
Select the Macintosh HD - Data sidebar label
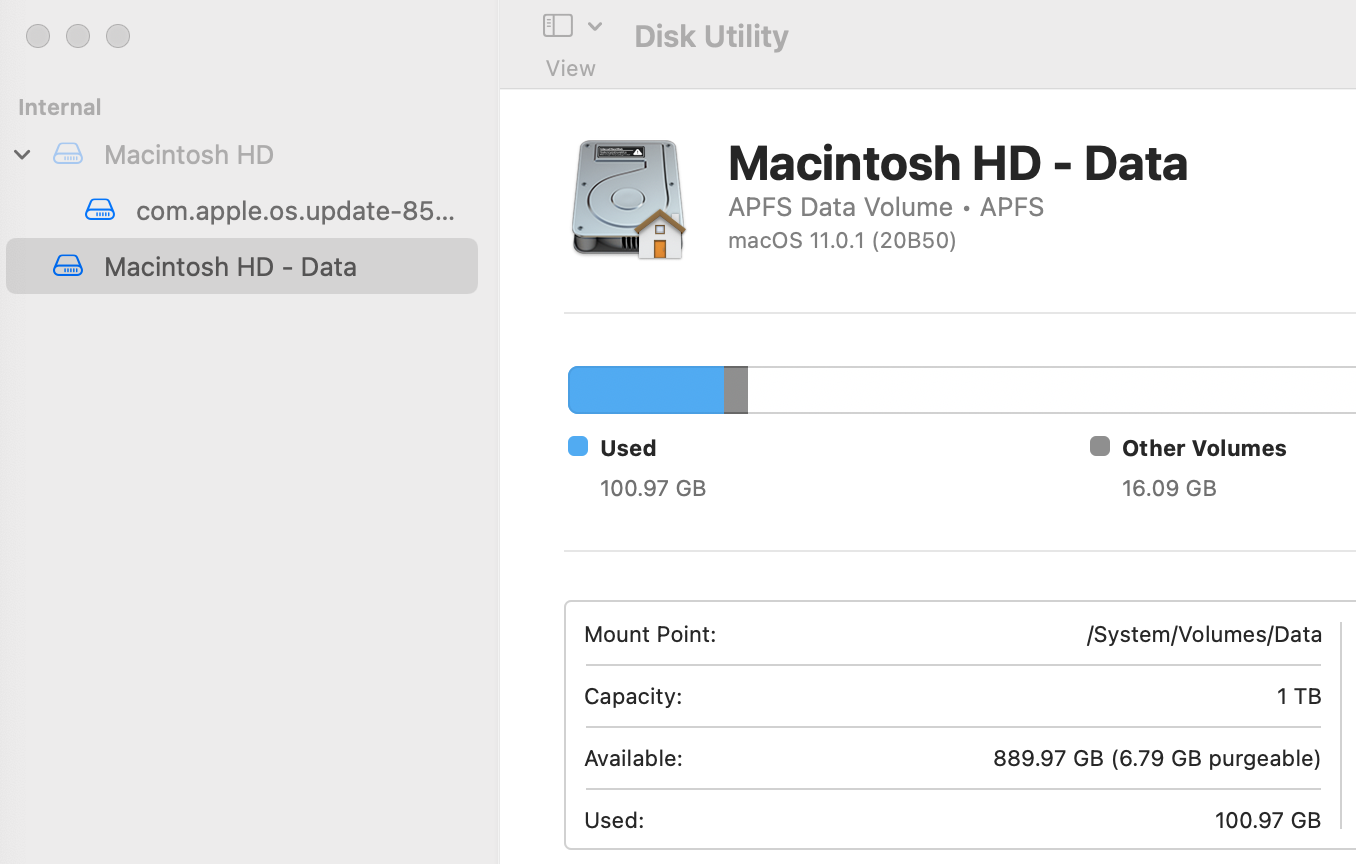(x=230, y=266)
